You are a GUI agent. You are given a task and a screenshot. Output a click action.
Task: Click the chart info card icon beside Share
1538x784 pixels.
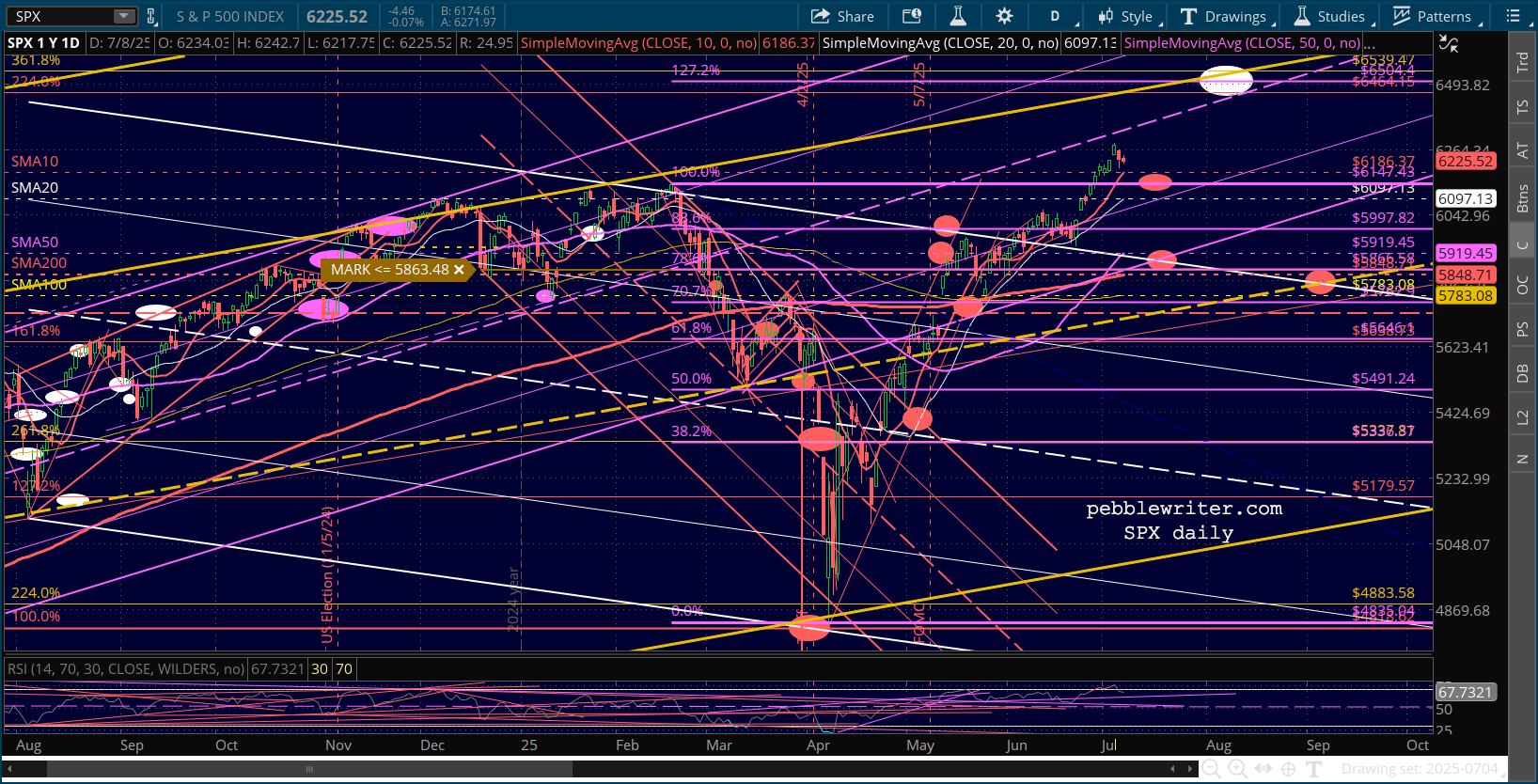[x=911, y=16]
